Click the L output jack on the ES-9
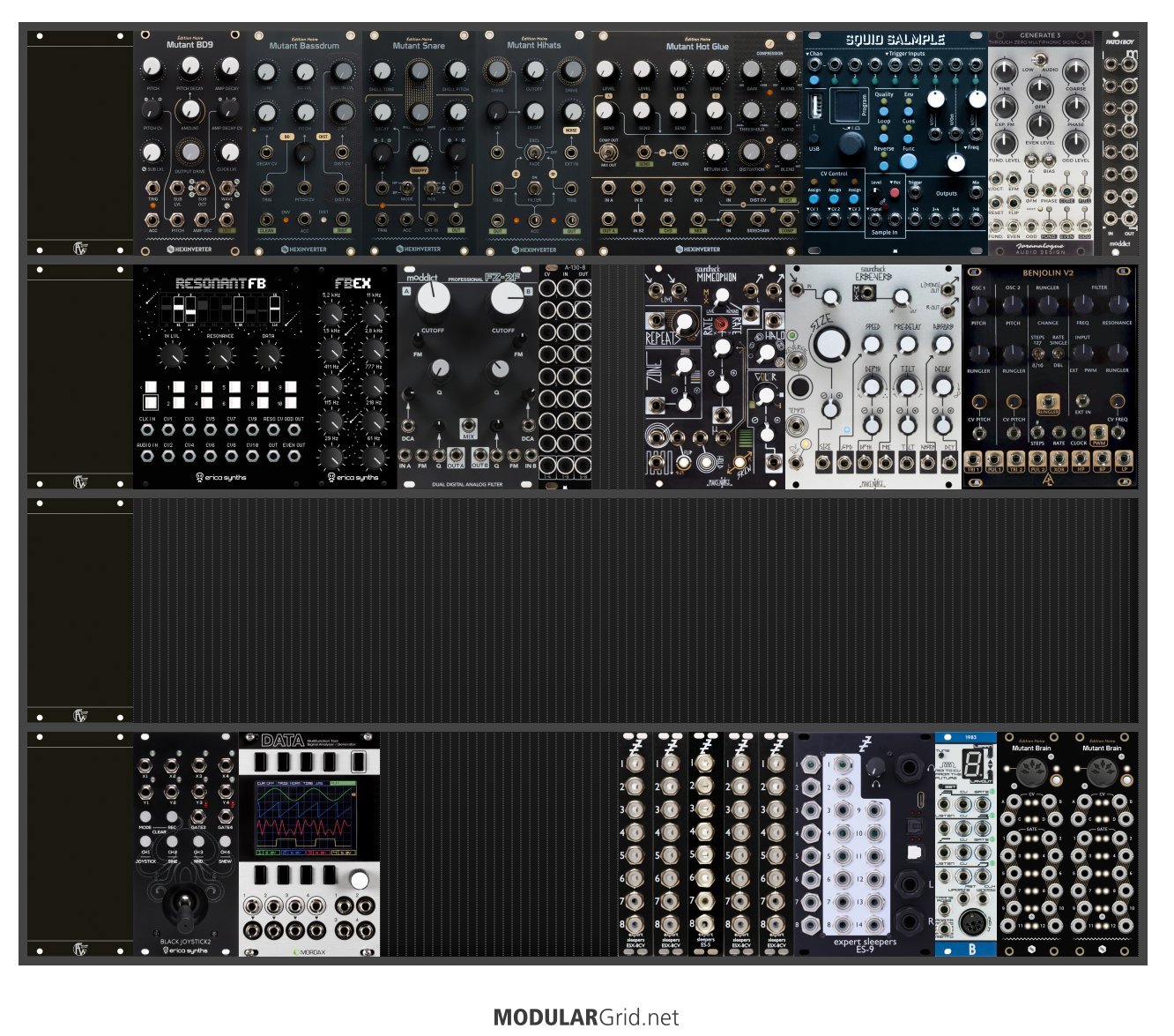Viewport: 1174px width, 1036px height. 910,883
